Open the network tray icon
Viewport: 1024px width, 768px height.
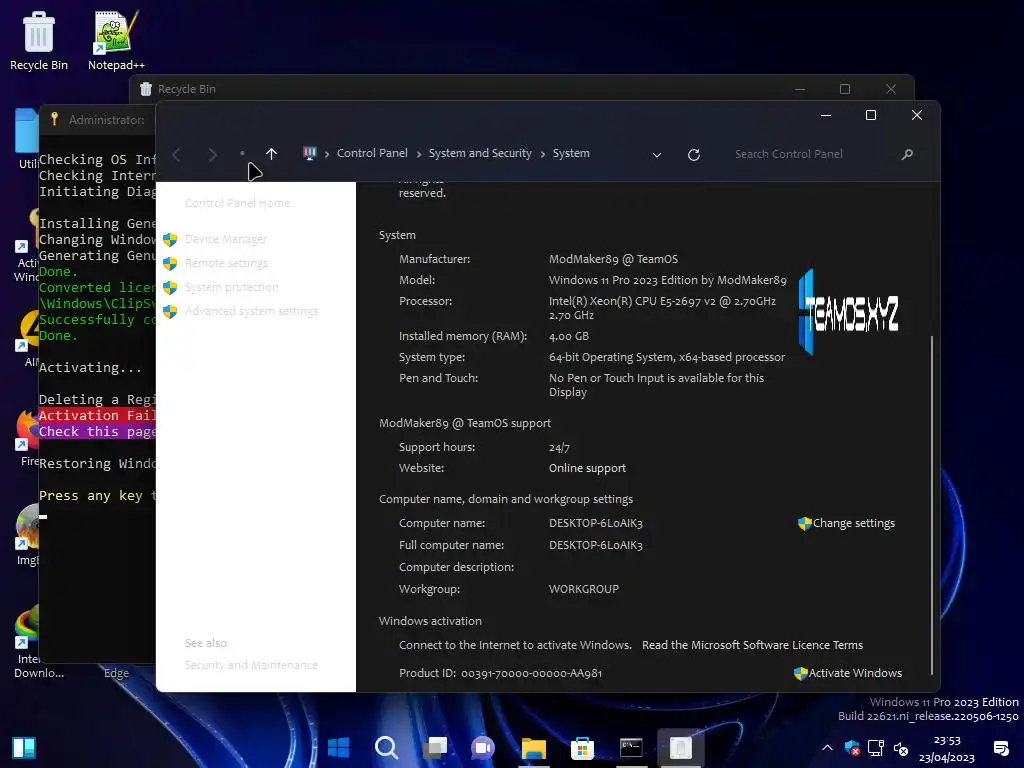pyautogui.click(x=876, y=748)
